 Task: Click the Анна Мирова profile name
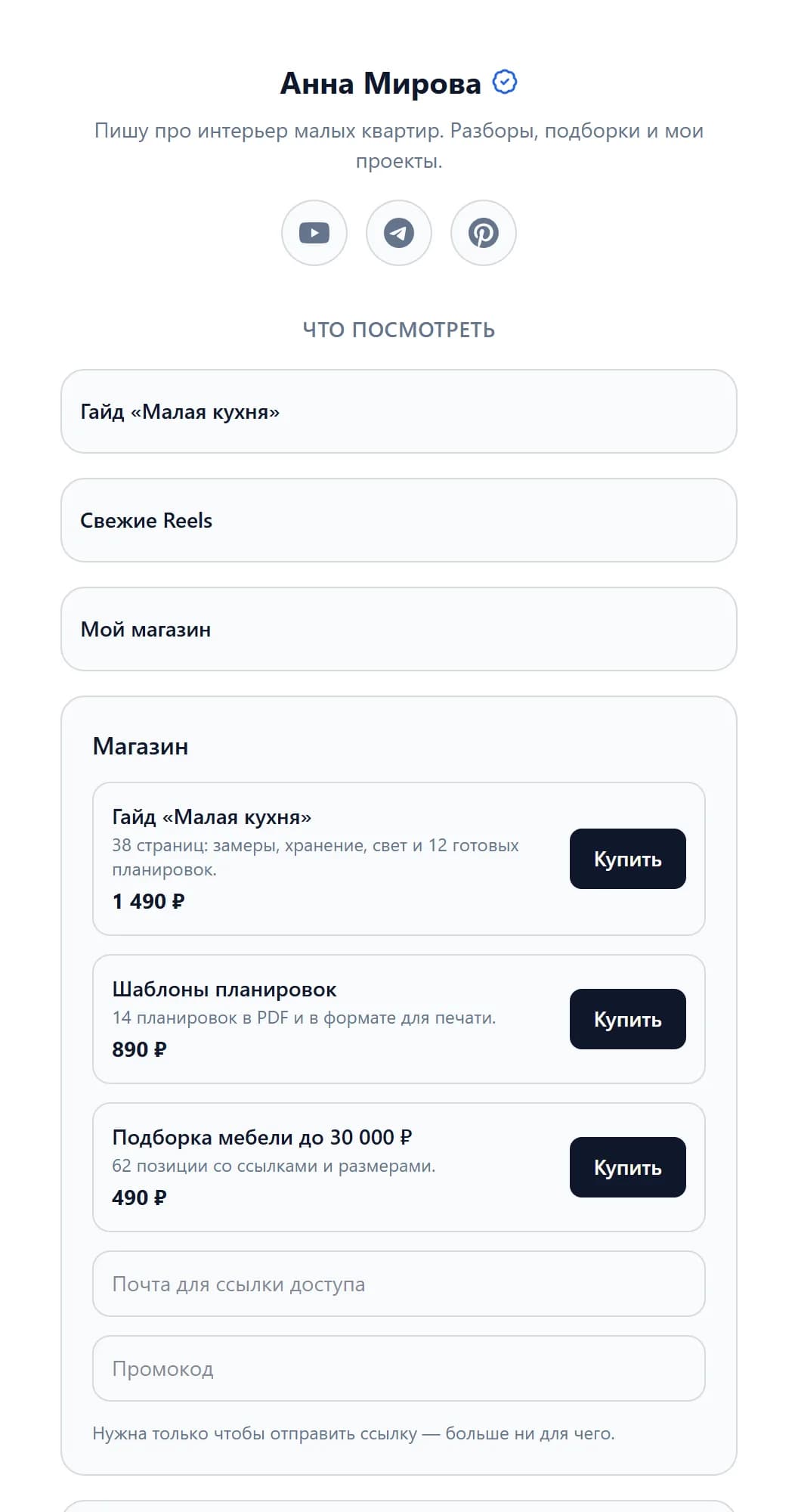(380, 83)
